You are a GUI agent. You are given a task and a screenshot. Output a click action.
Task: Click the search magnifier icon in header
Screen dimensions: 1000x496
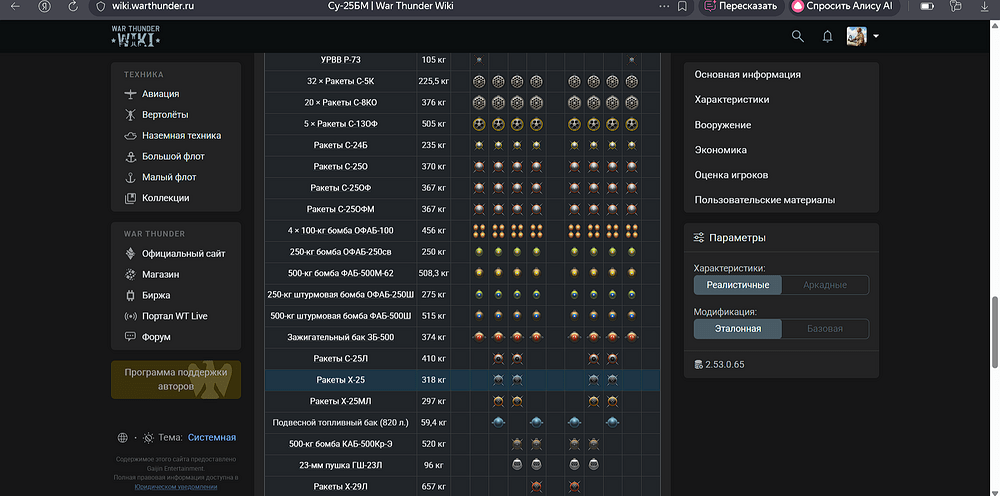(797, 37)
